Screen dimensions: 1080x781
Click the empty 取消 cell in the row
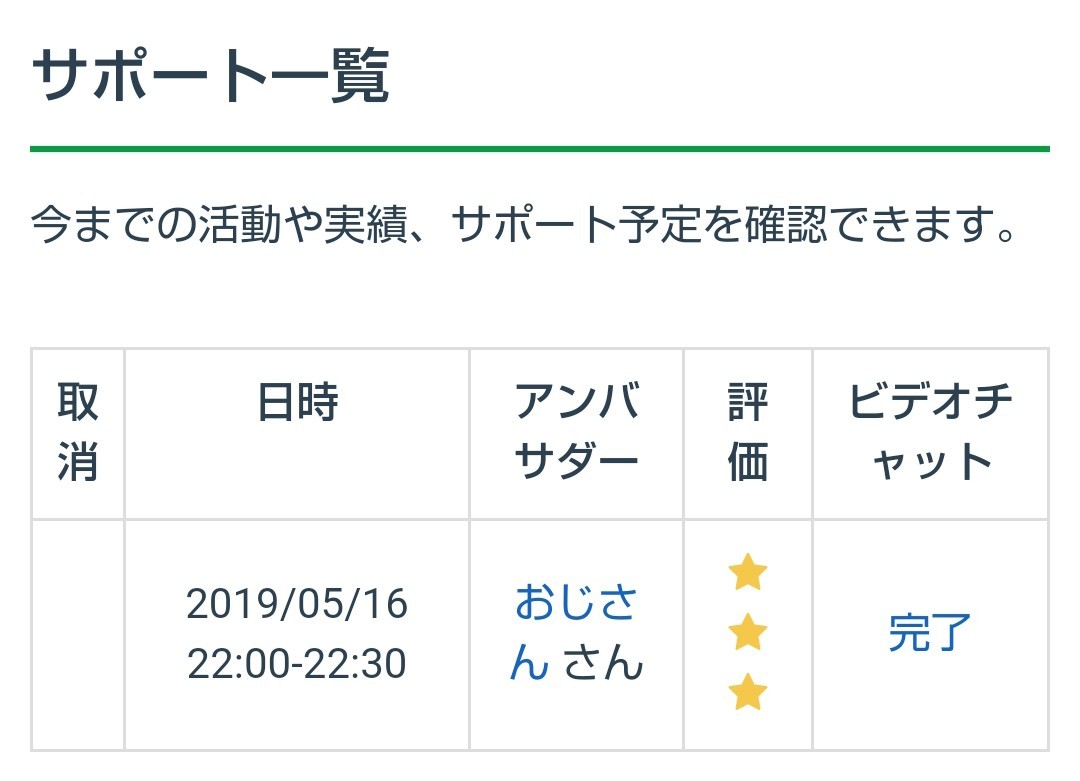pyautogui.click(x=77, y=634)
